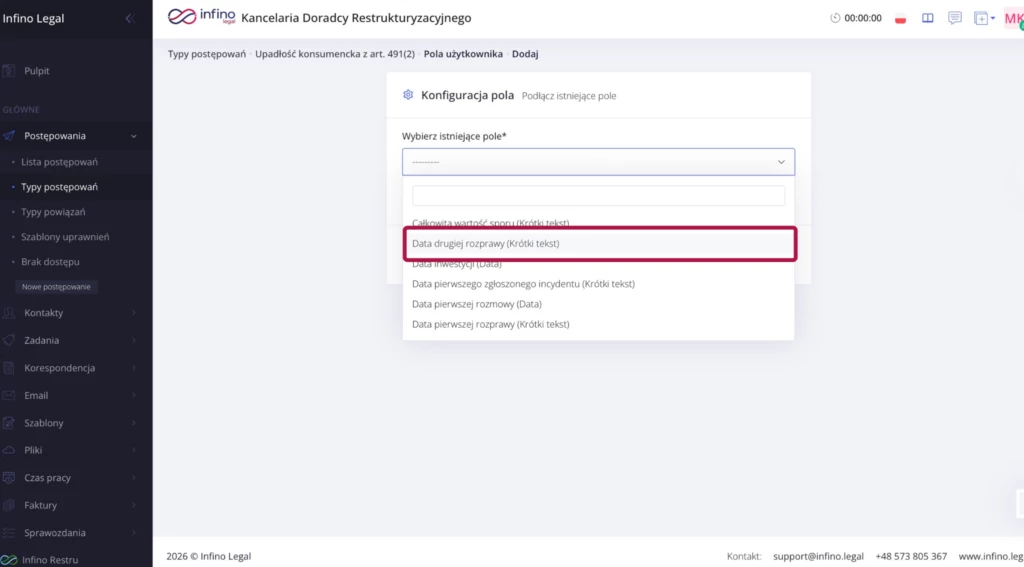Click the Infino Legal logo
1024x567 pixels.
tap(201, 17)
